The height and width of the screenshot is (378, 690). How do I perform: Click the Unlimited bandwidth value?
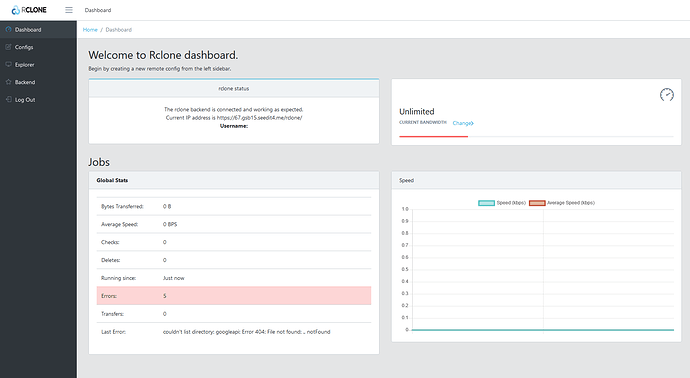pyautogui.click(x=416, y=112)
